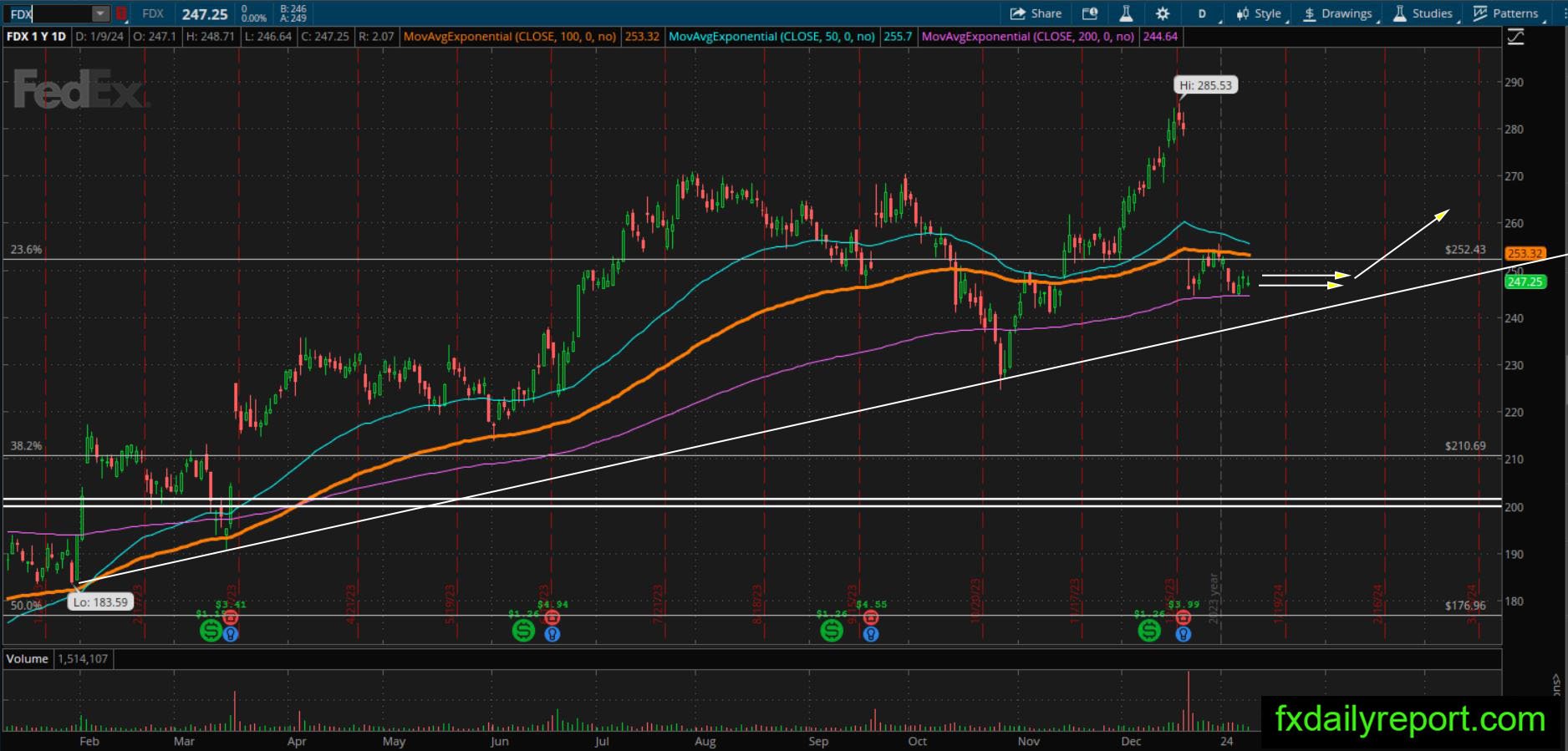The height and width of the screenshot is (751, 1568).
Task: Click the $252.43 Fibonacci price label
Action: pyautogui.click(x=1465, y=250)
